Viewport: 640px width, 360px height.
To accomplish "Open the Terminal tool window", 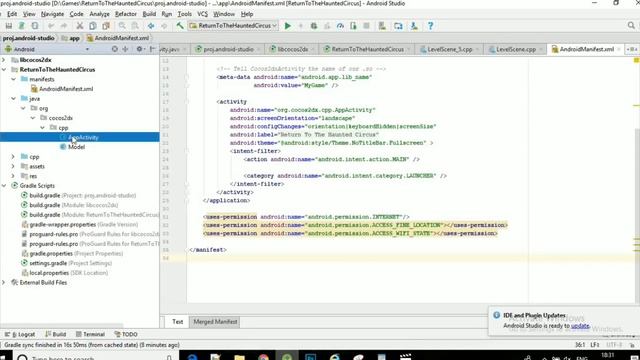I will point(90,334).
